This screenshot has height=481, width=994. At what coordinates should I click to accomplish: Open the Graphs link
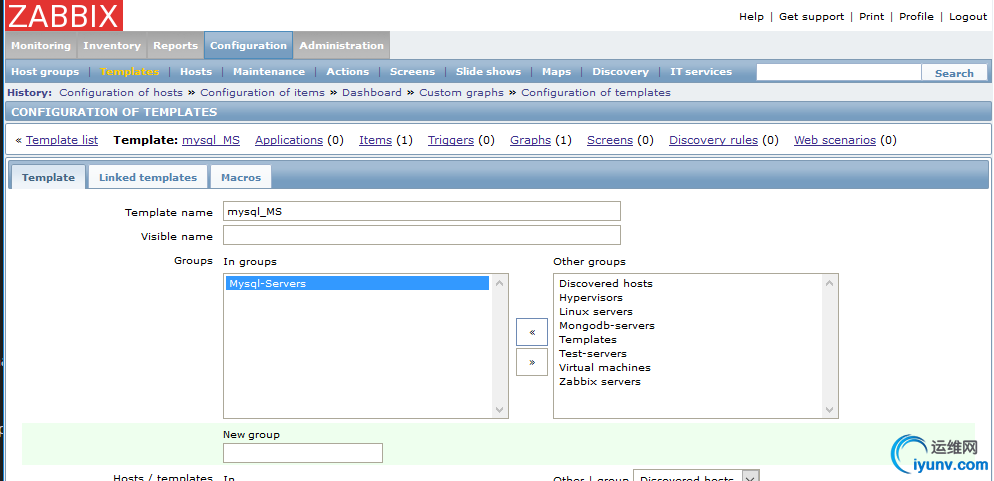pyautogui.click(x=531, y=140)
